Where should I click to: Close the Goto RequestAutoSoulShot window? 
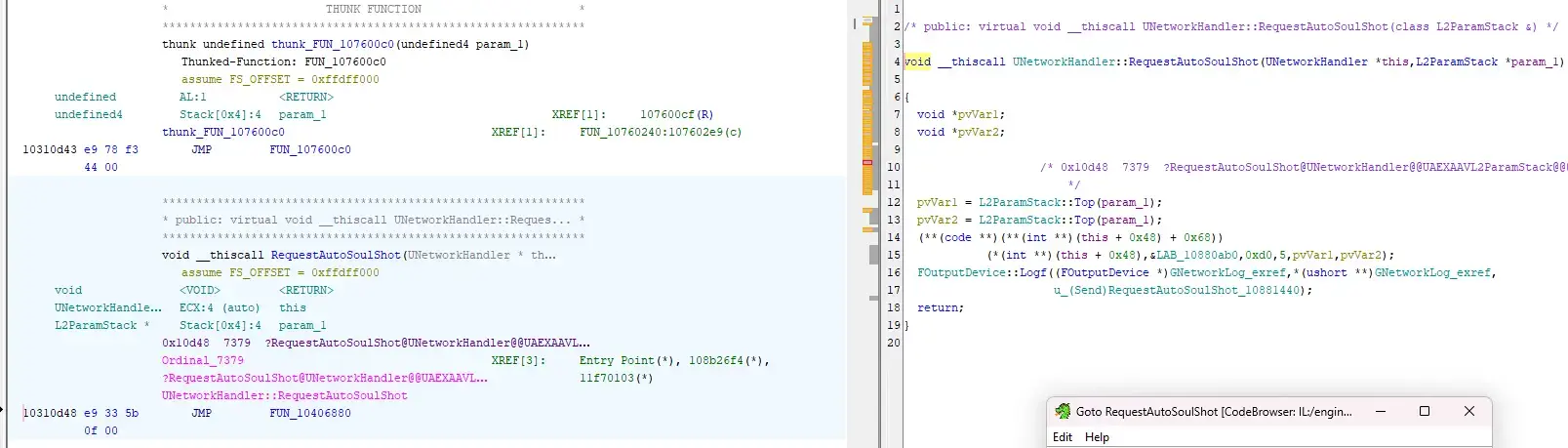1469,412
